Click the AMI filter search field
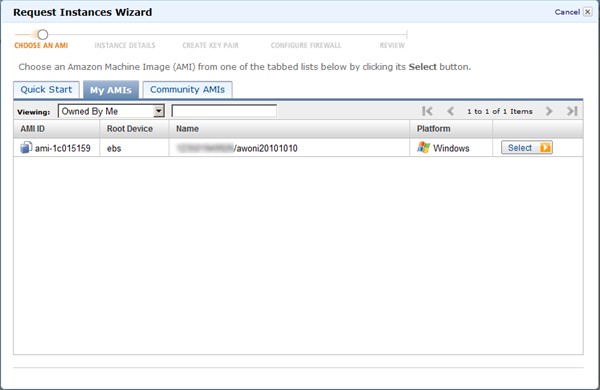The image size is (600, 390). pyautogui.click(x=224, y=111)
